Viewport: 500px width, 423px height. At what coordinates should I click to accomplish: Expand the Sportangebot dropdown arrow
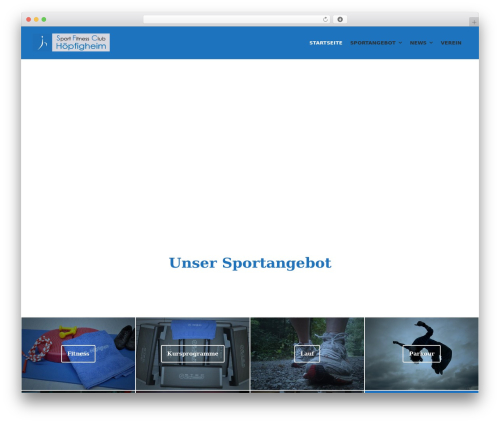coord(400,43)
